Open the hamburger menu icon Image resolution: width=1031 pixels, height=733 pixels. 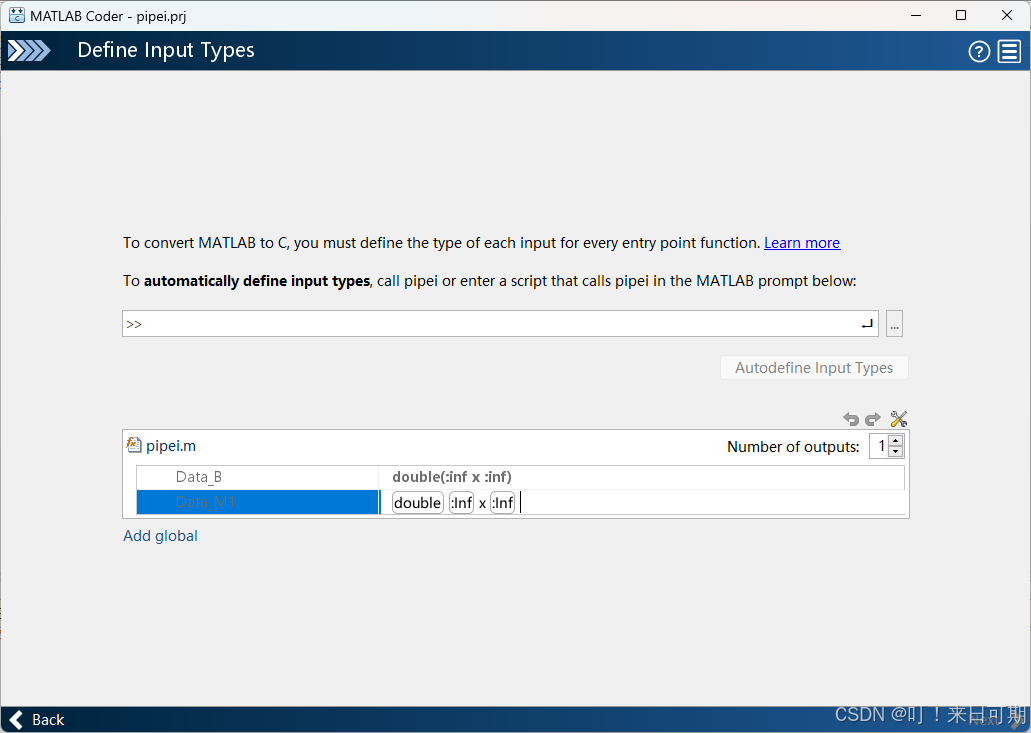[x=1009, y=51]
